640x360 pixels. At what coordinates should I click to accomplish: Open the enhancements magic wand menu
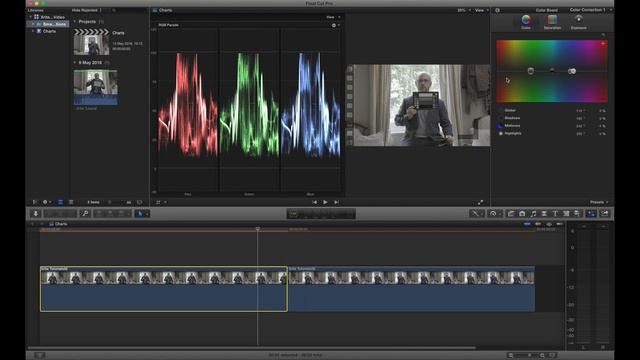click(x=476, y=213)
